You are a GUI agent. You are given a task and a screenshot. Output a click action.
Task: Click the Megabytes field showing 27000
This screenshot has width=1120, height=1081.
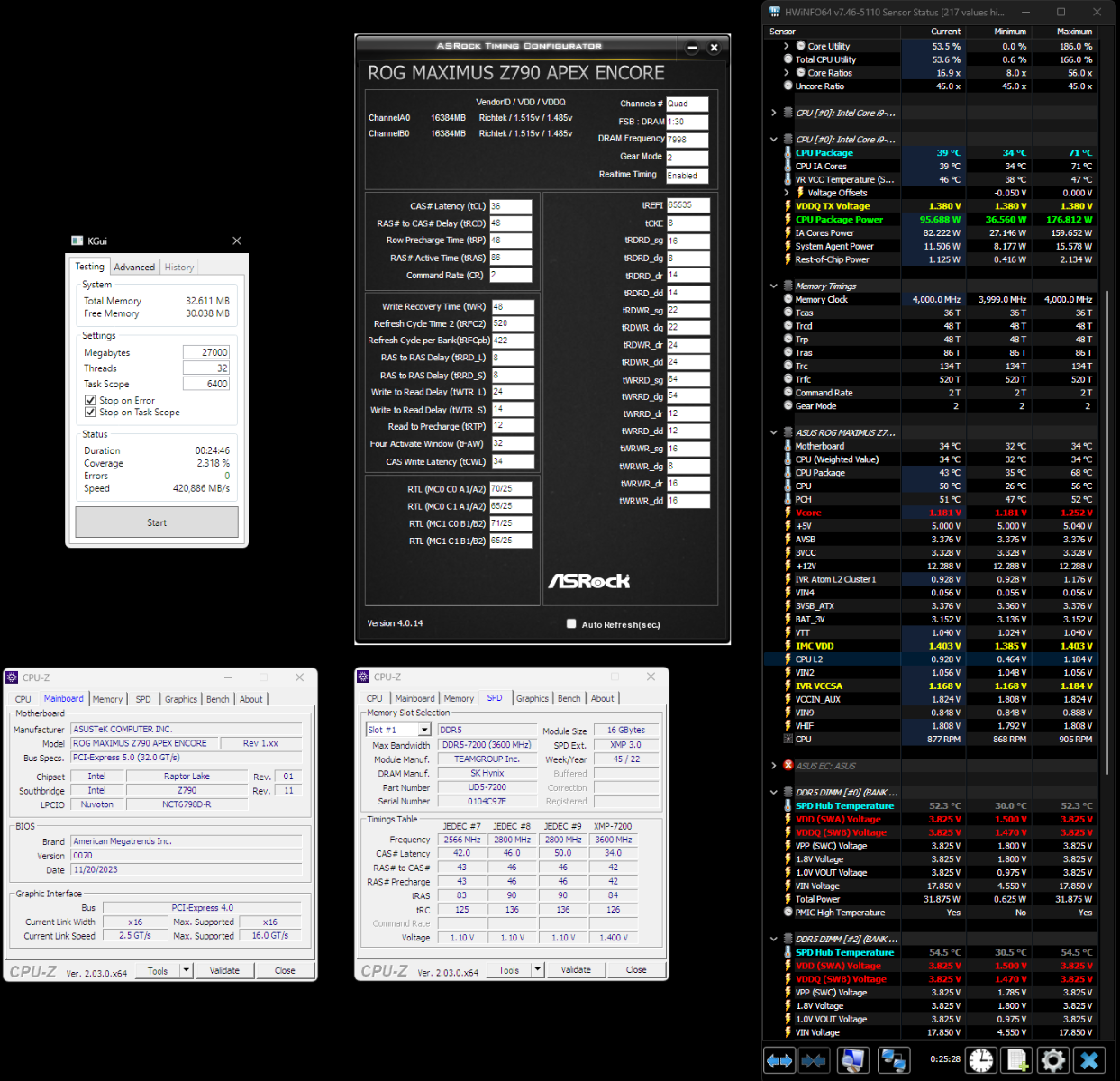[x=205, y=352]
